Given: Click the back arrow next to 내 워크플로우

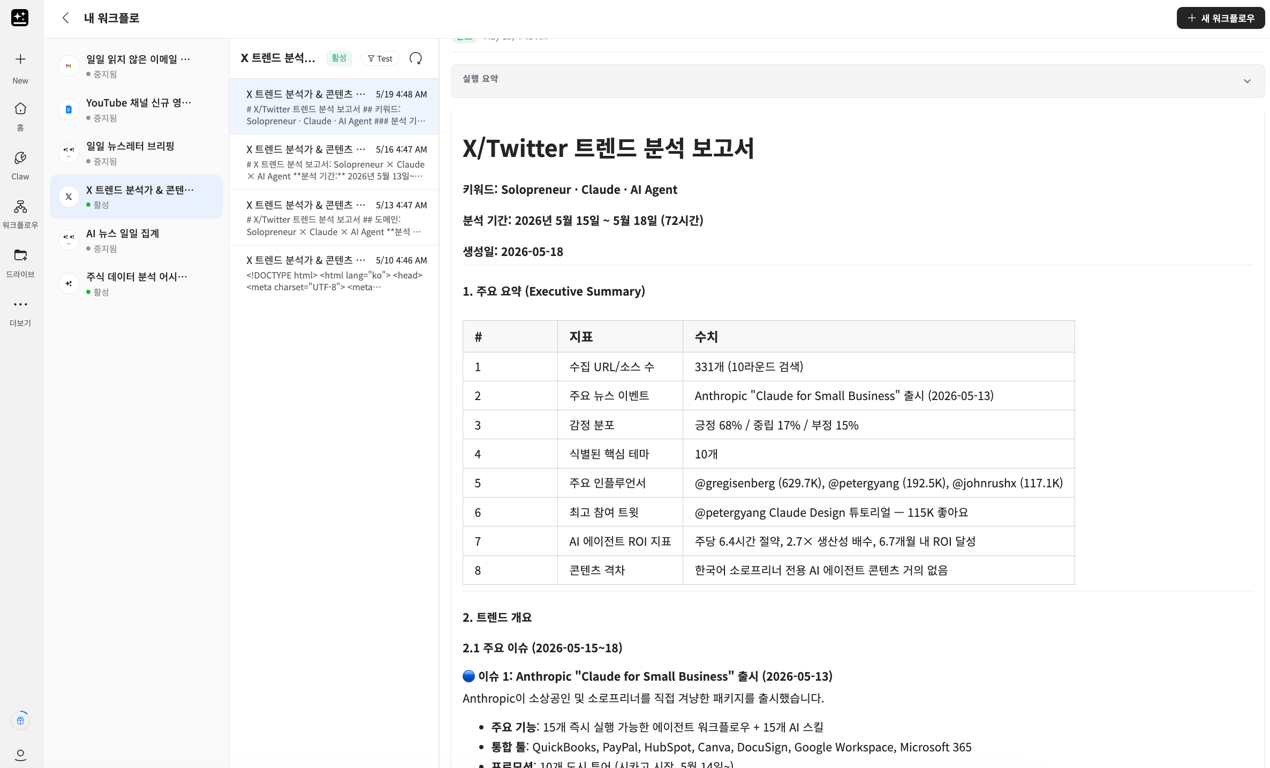Looking at the screenshot, I should coord(66,18).
